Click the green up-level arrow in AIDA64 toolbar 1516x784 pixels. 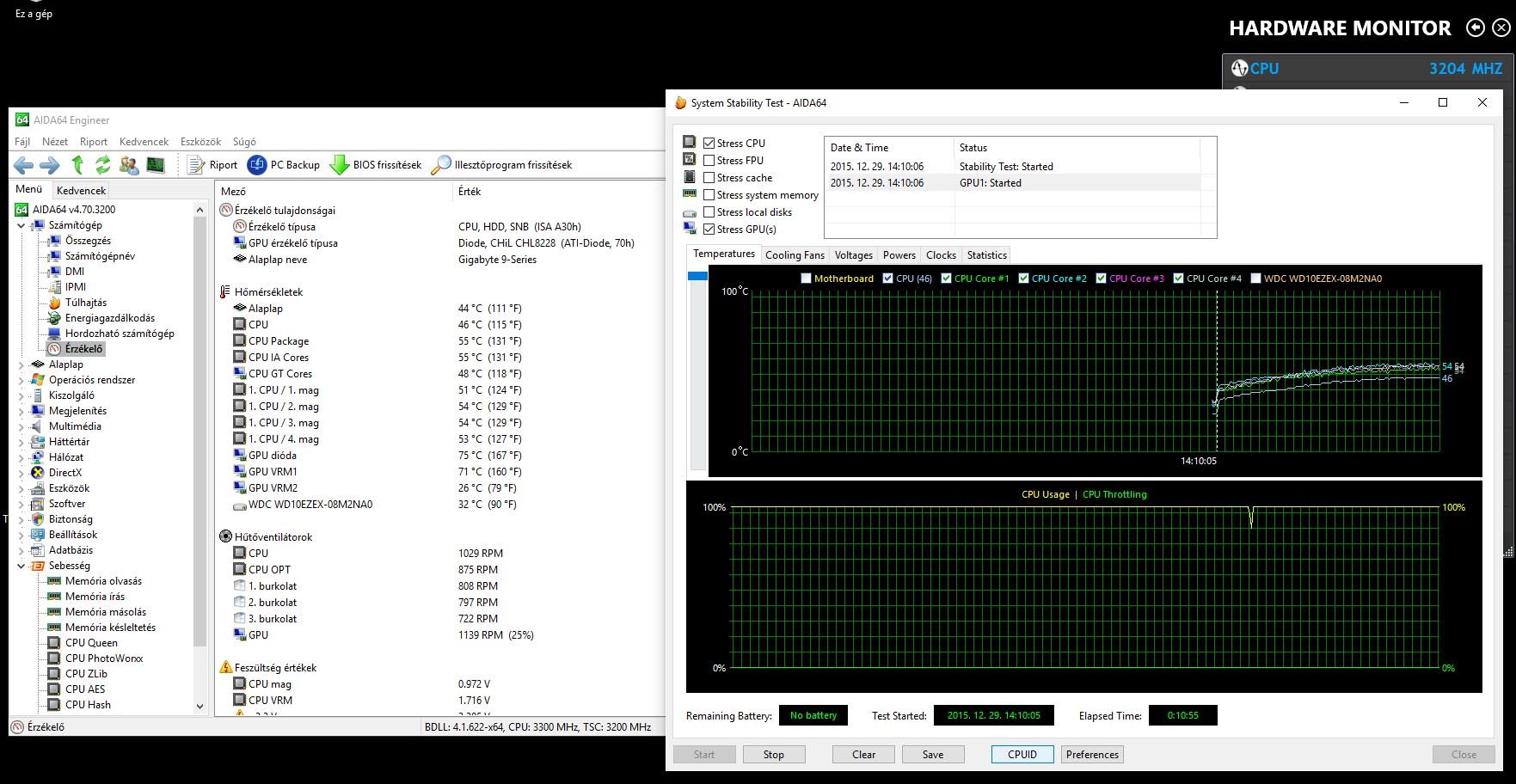[77, 165]
